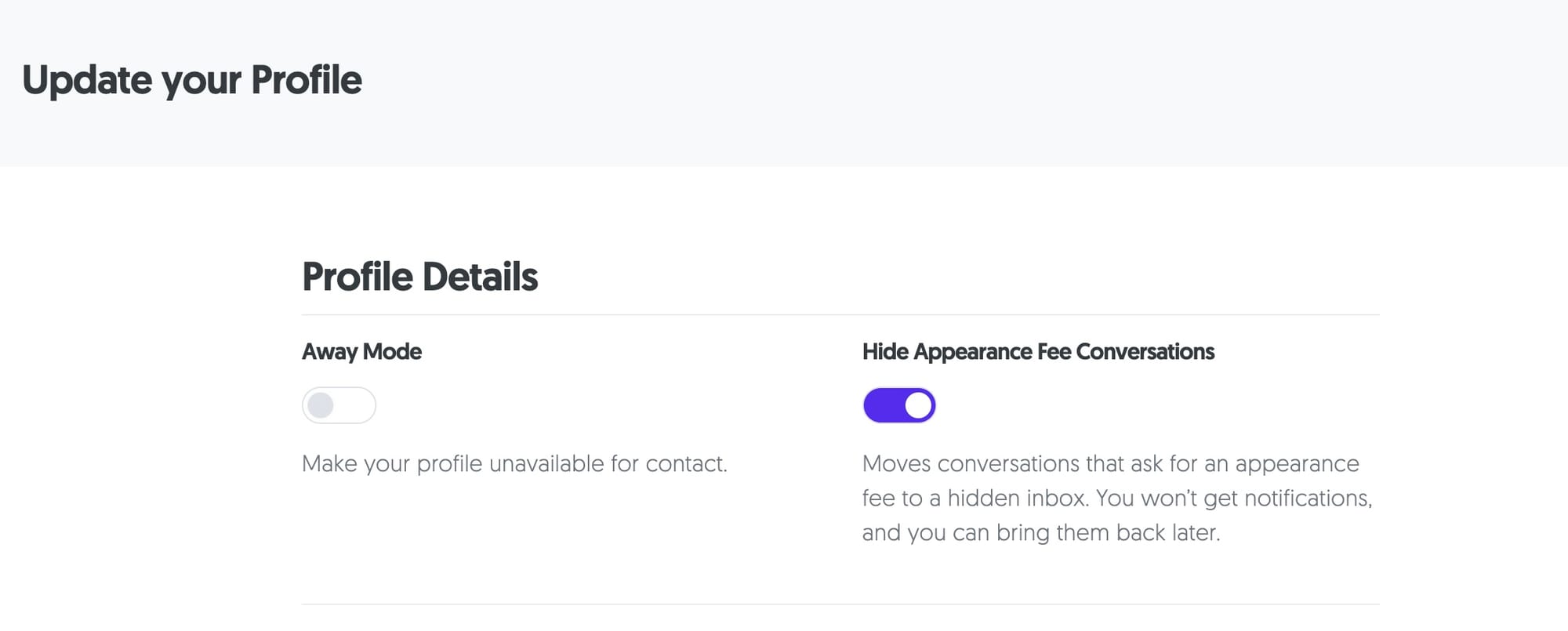
Task: Click the Hide Appearance Fee Conversations label
Action: tap(1038, 352)
